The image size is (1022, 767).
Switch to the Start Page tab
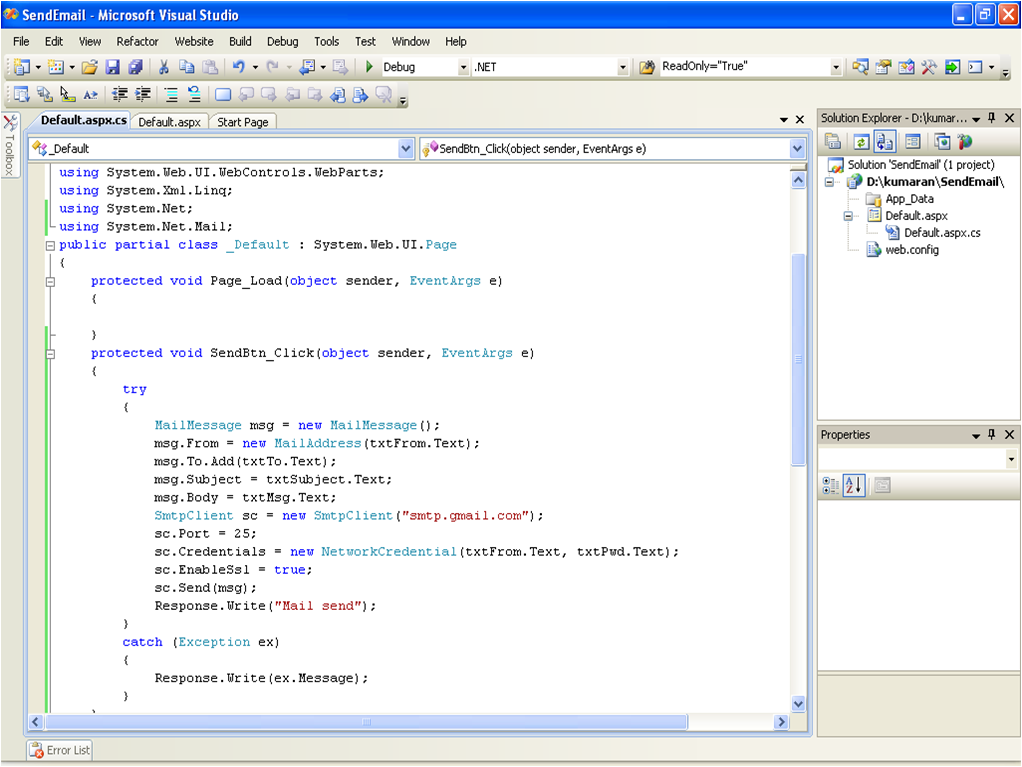pos(242,121)
